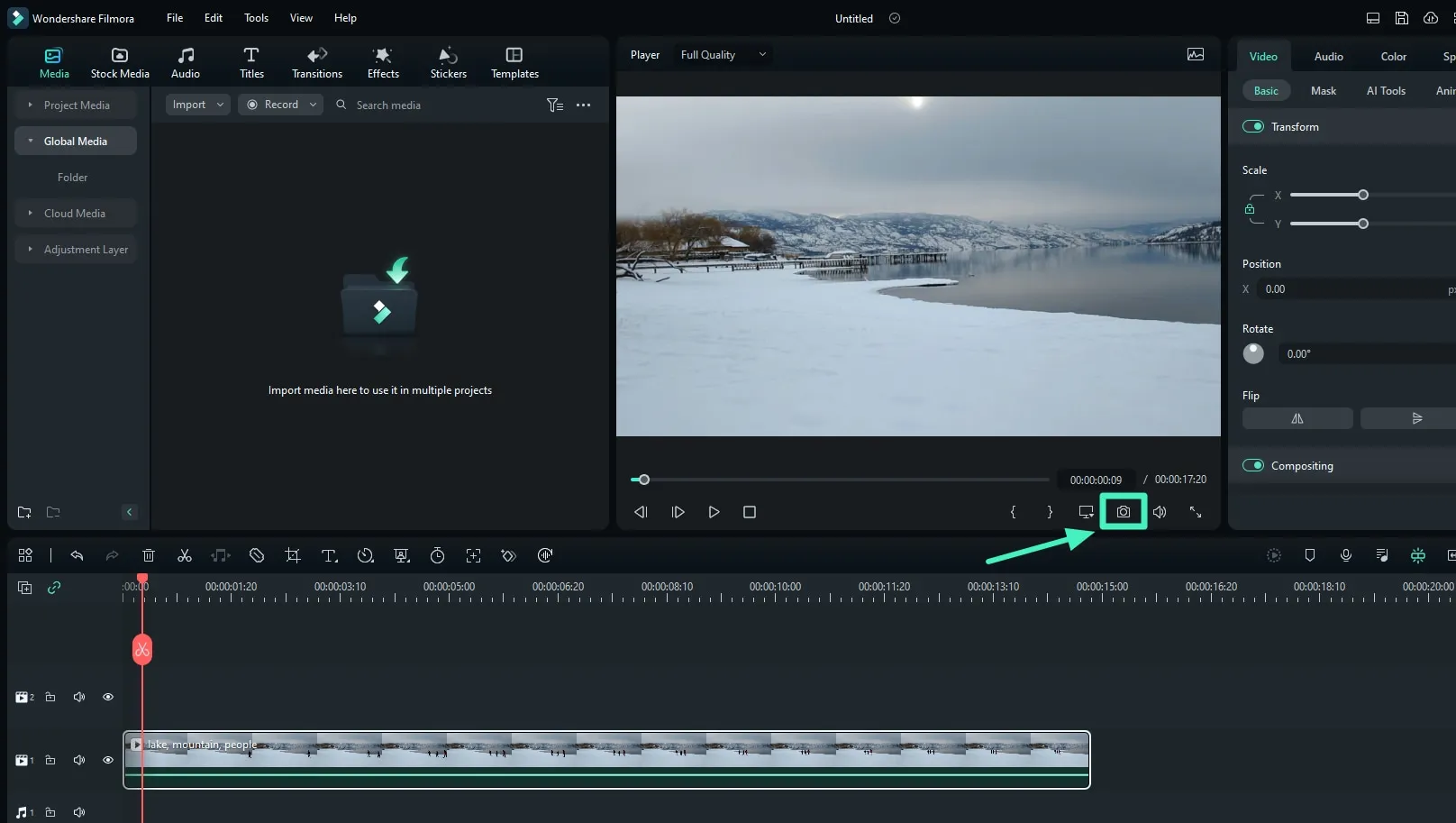The width and height of the screenshot is (1456, 823).
Task: Click the Delete icon in the timeline toolbar
Action: pyautogui.click(x=149, y=555)
